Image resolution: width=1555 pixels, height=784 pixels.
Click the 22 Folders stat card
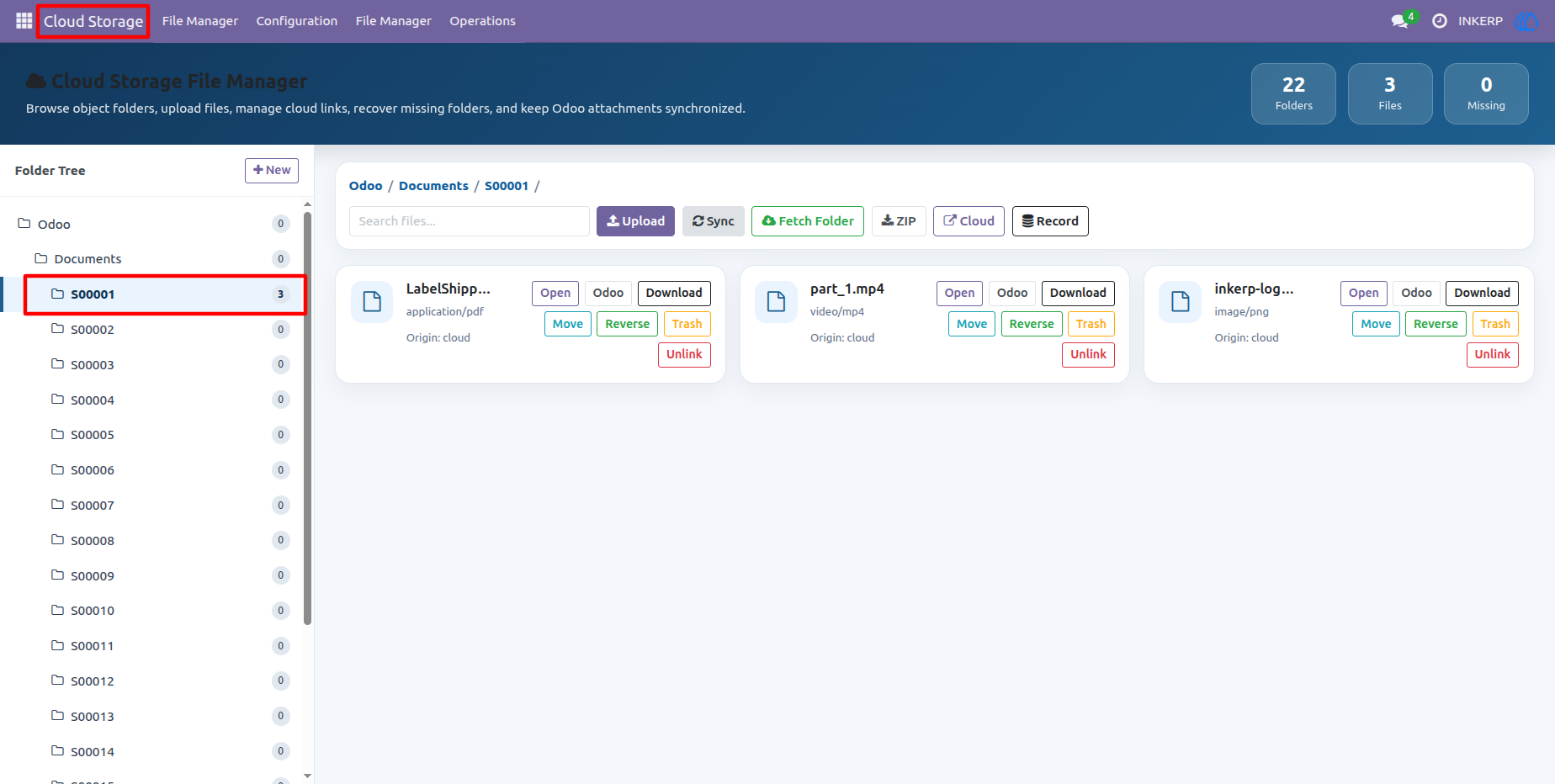click(x=1293, y=93)
